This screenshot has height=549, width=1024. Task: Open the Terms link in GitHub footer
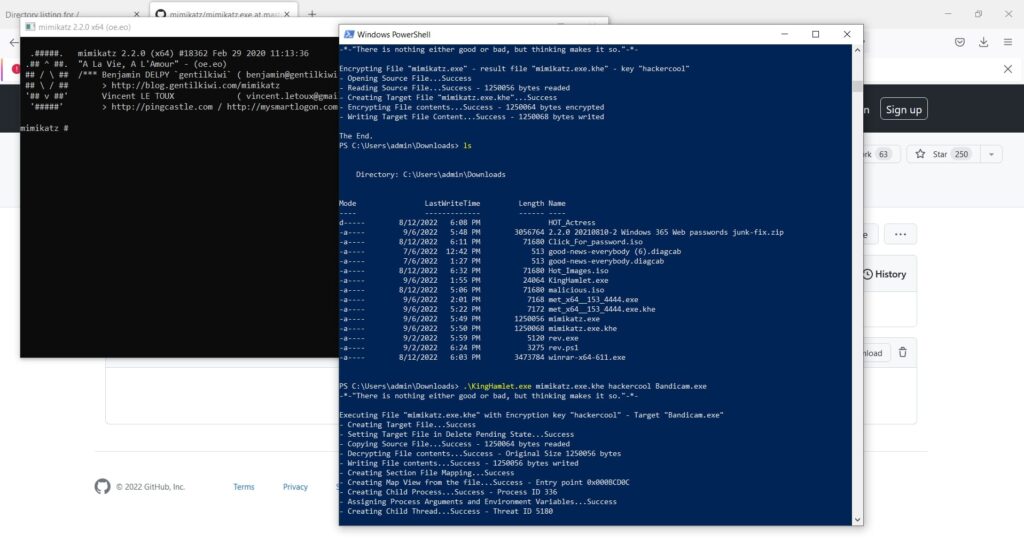(x=244, y=486)
